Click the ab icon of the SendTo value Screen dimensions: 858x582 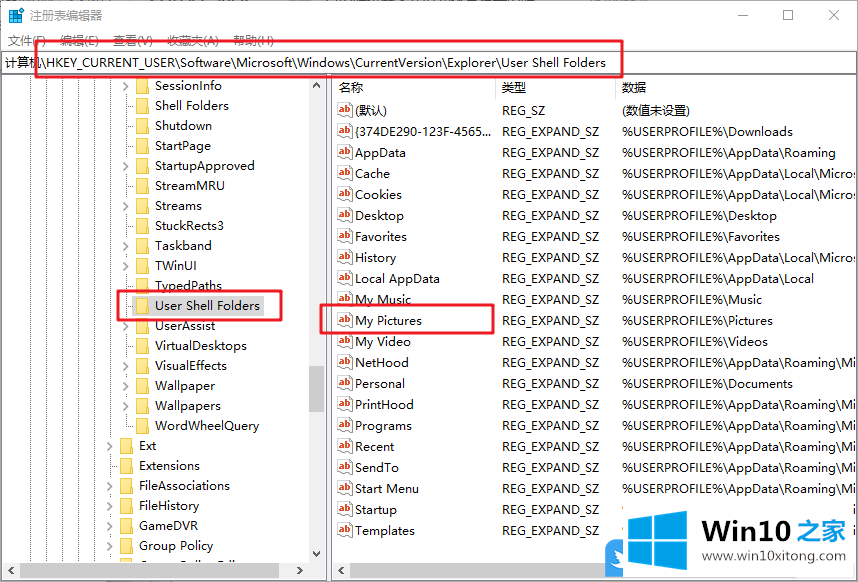[x=344, y=467]
